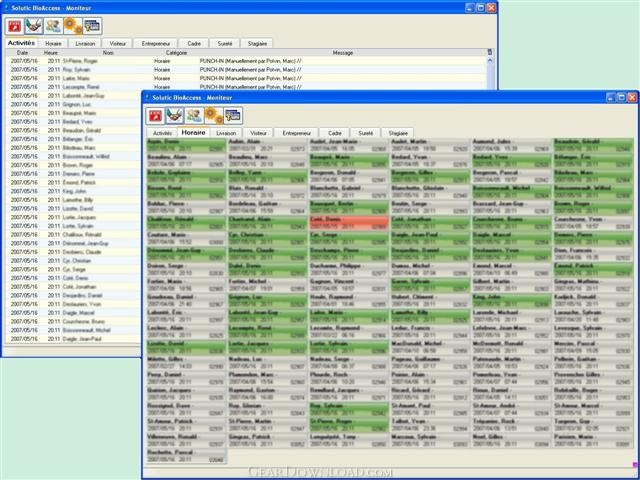Viewport: 640px width, 480px height.
Task: Open Stagiaire tab in front window
Action: tap(398, 133)
